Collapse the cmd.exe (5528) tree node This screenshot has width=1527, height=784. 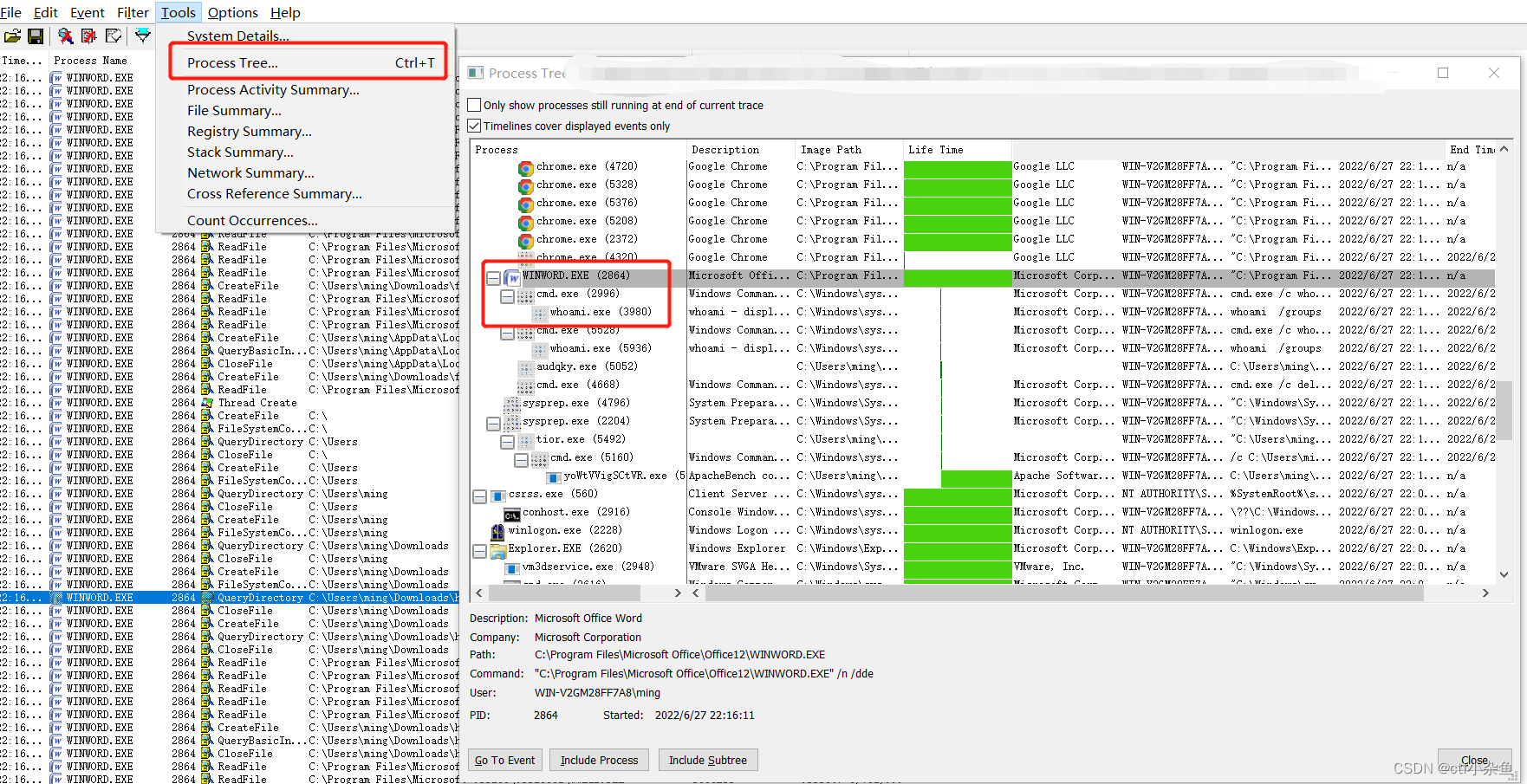(507, 333)
